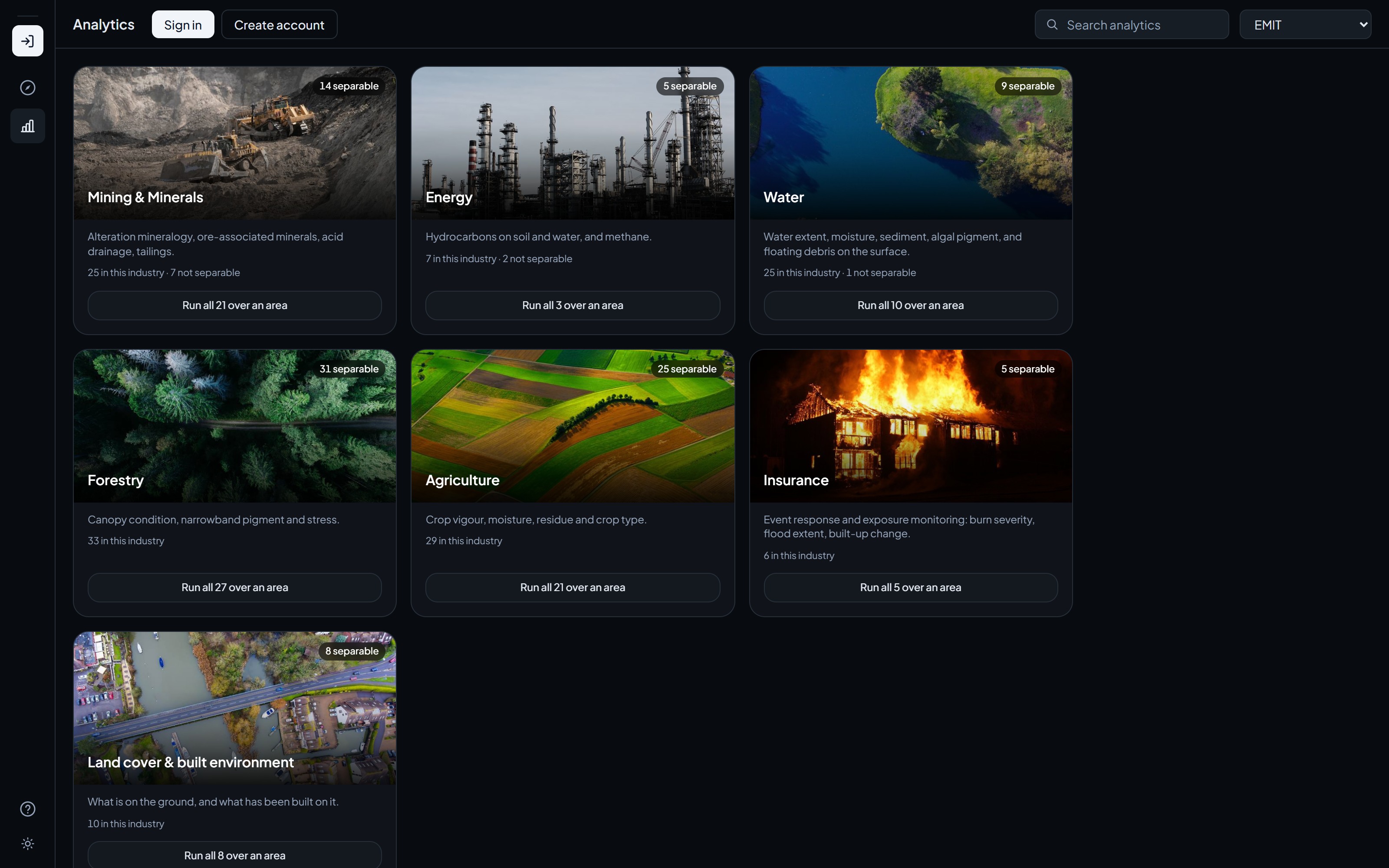
Task: Open the Land cover & built environment image
Action: pos(235,708)
